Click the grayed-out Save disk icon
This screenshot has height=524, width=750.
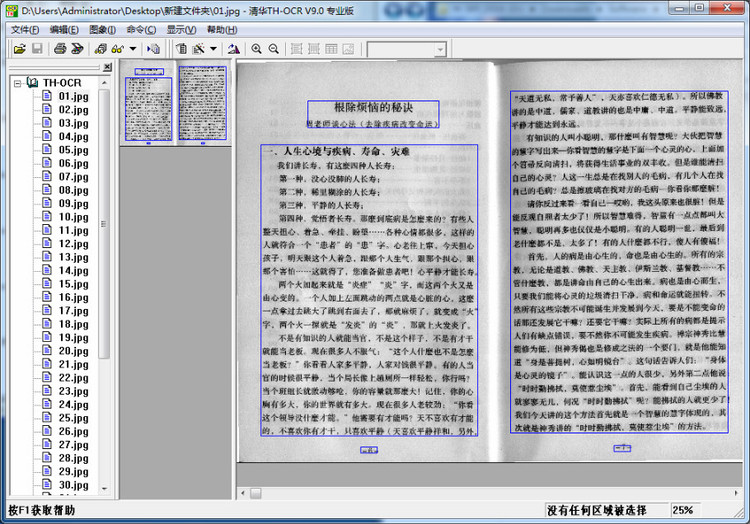(x=37, y=49)
